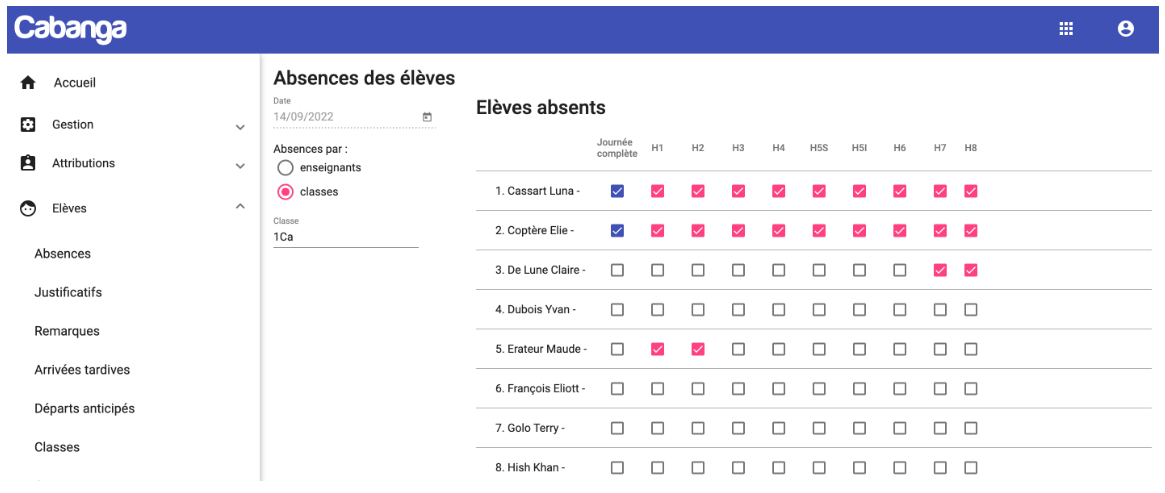Open the apps grid icon
The width and height of the screenshot is (1165, 493).
(x=1065, y=29)
